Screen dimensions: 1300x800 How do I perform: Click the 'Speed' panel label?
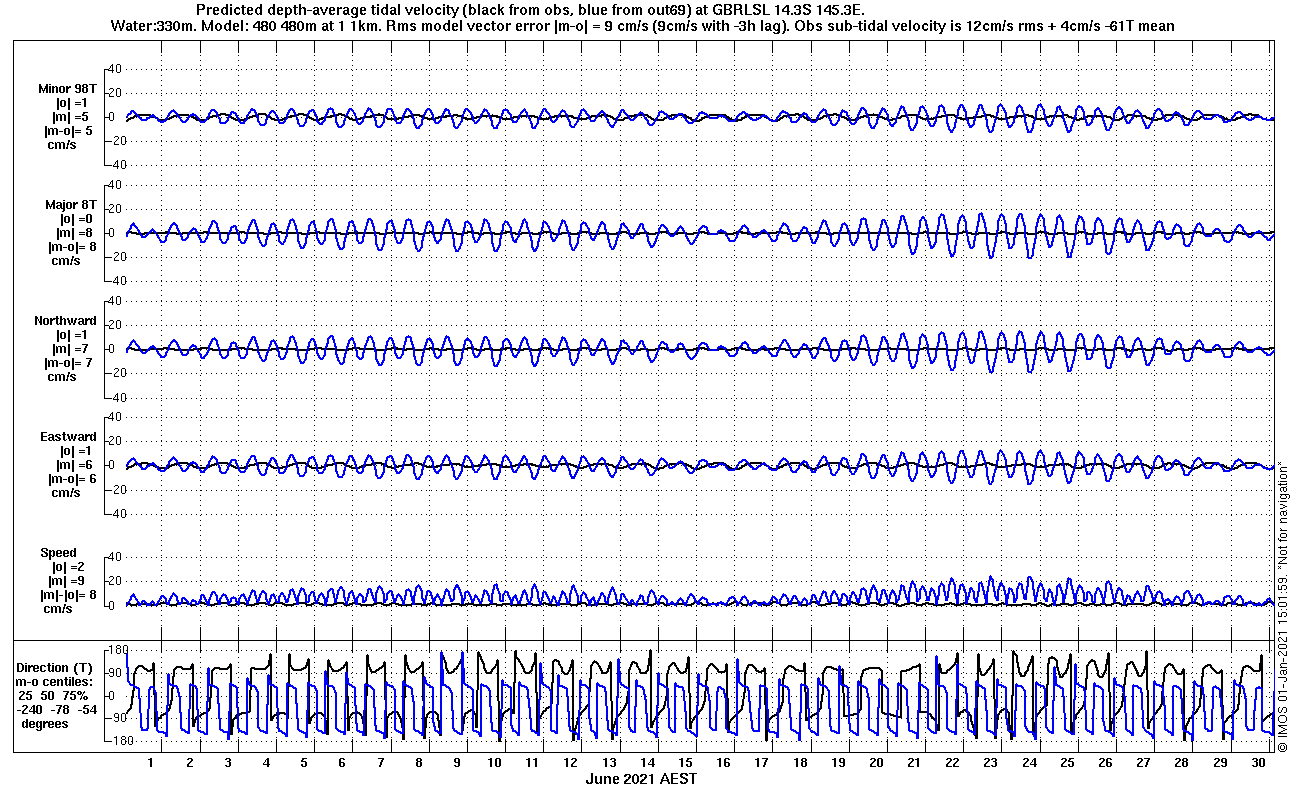click(58, 552)
